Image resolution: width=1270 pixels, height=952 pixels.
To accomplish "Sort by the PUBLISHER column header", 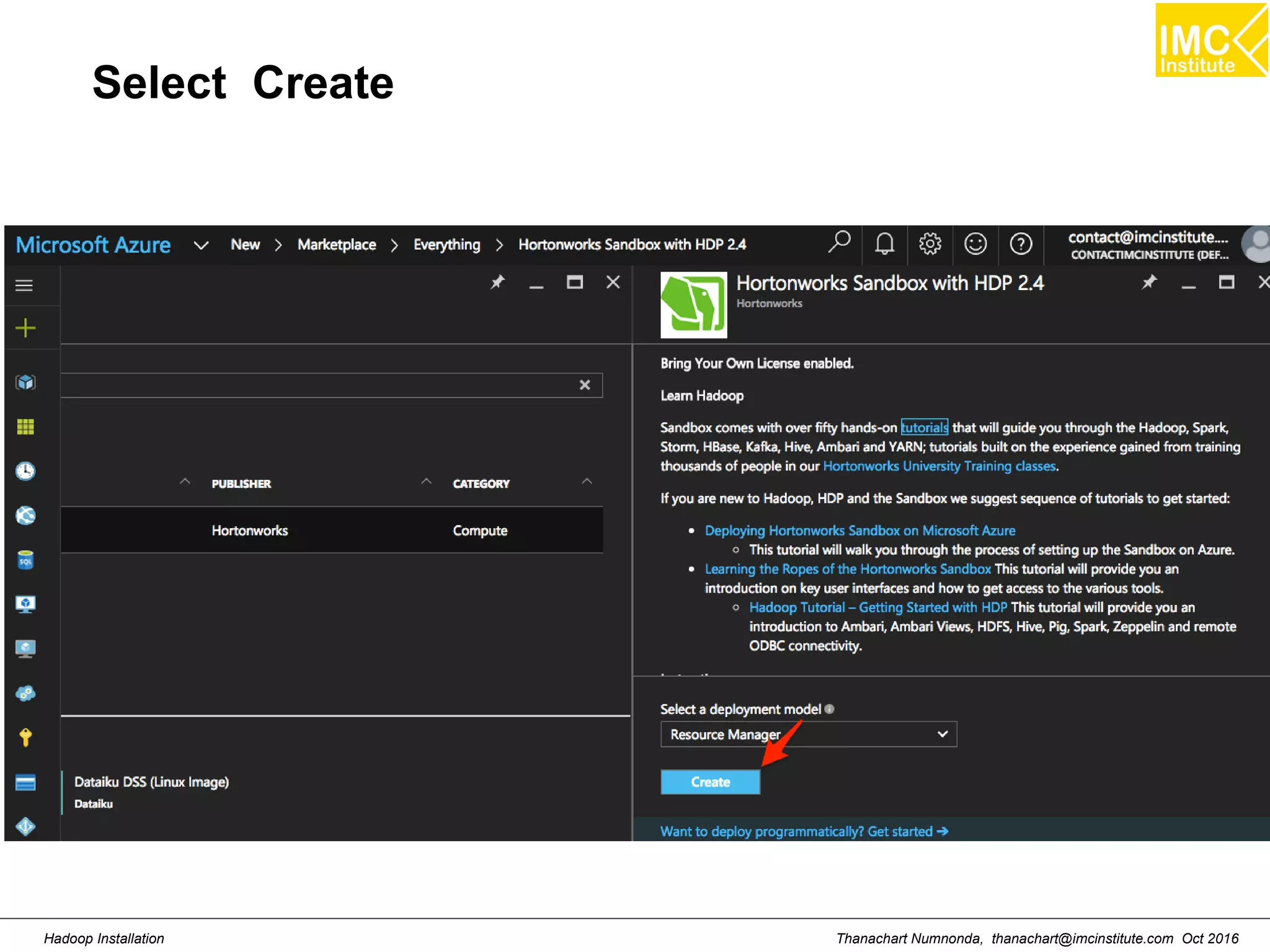I will coord(241,484).
